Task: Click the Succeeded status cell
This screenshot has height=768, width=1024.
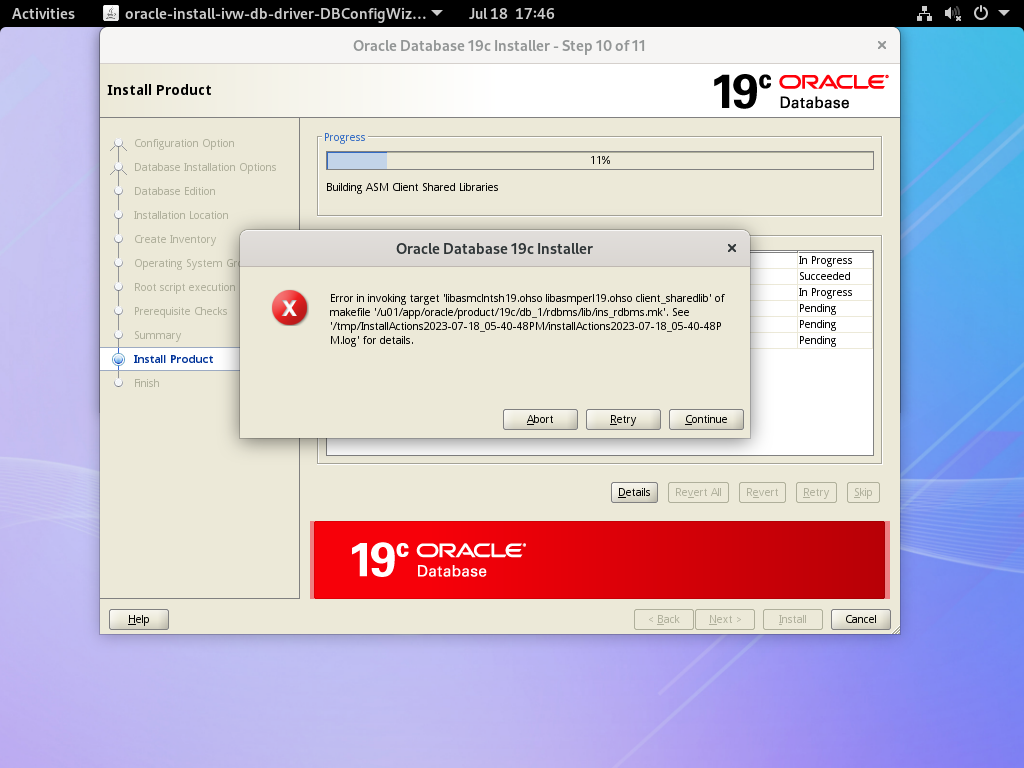Action: click(835, 276)
